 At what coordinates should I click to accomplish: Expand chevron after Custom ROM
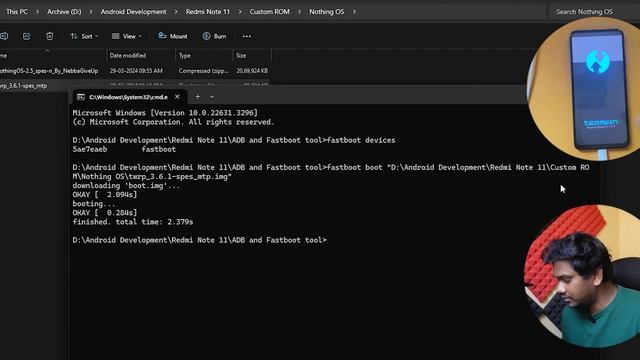pos(299,12)
